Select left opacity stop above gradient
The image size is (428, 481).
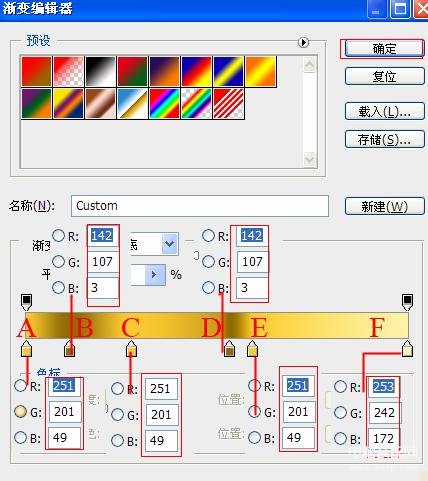click(26, 302)
